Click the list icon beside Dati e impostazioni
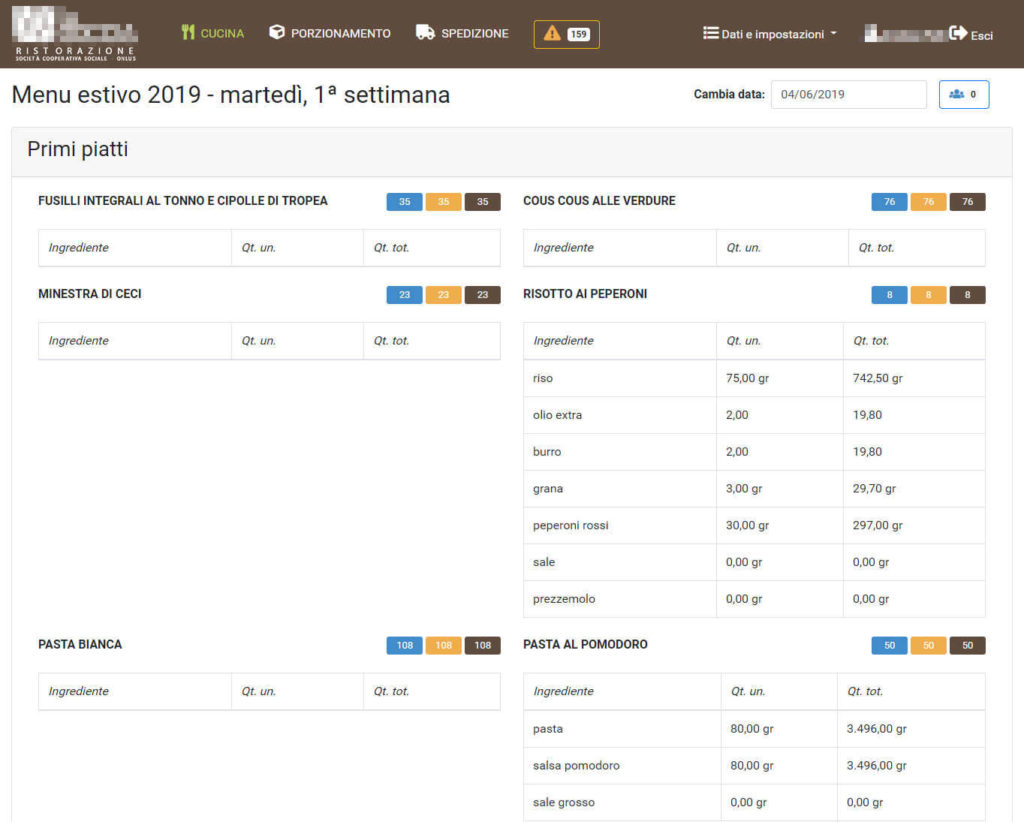This screenshot has height=822, width=1024. (711, 34)
